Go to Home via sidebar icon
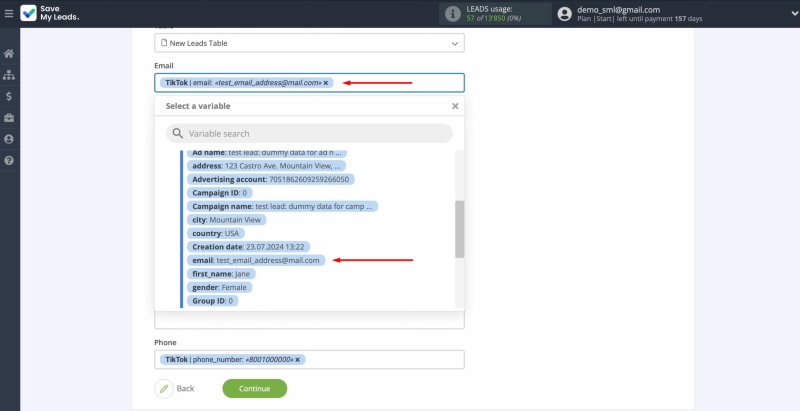 [9, 54]
